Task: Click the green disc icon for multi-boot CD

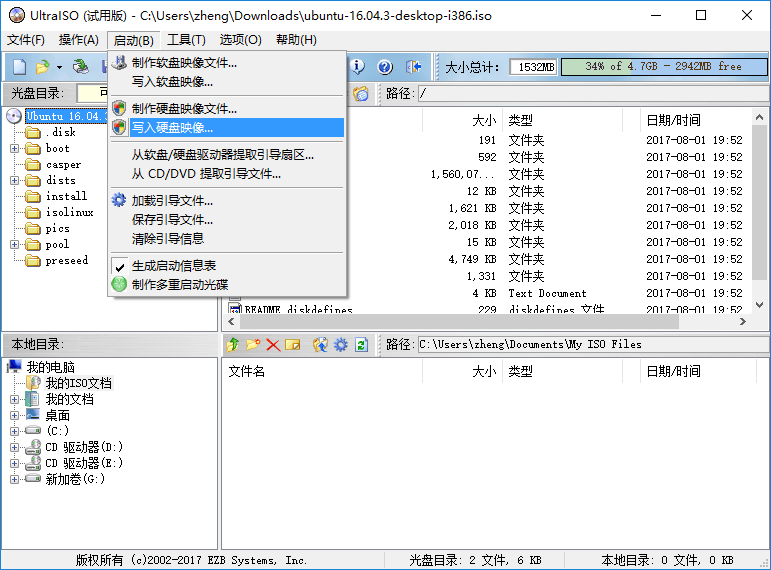Action: (x=119, y=284)
